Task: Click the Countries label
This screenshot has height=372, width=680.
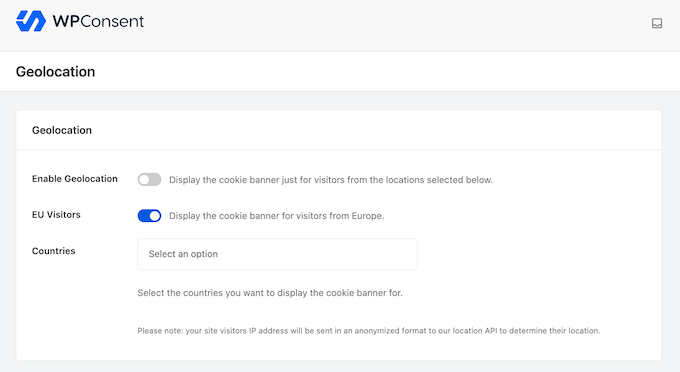Action: tap(54, 251)
